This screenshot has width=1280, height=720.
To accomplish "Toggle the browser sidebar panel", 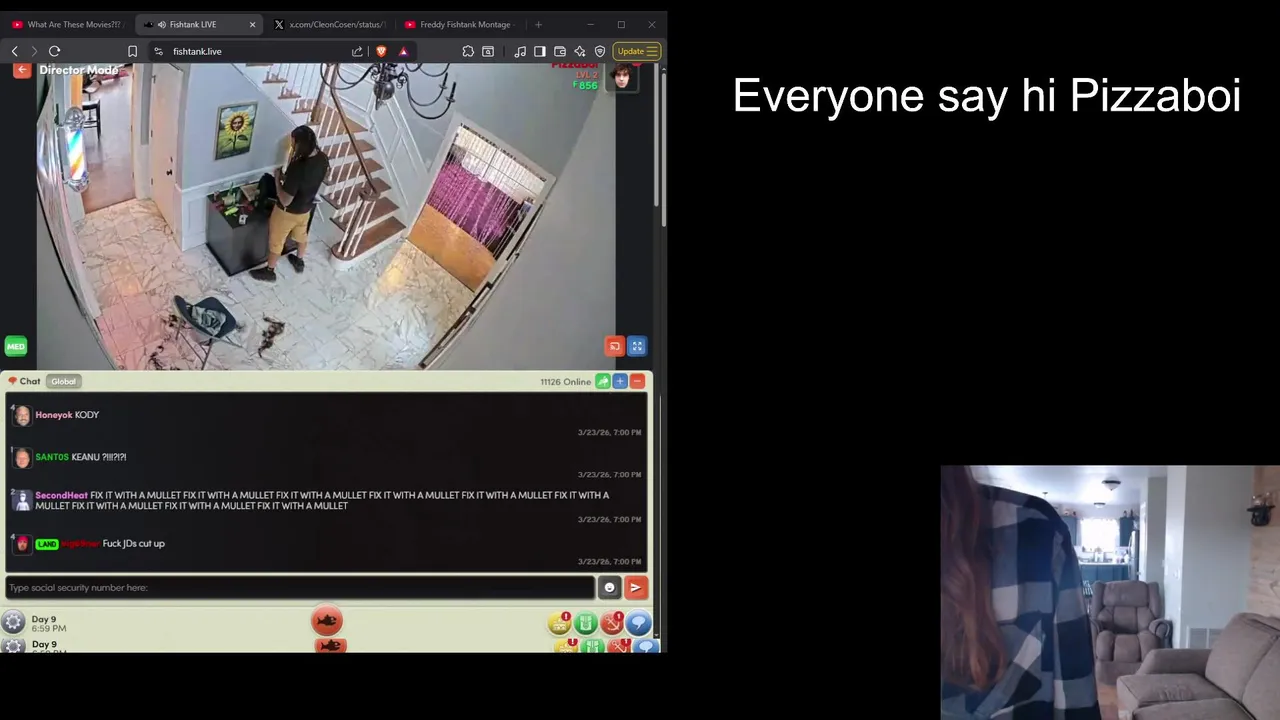I will click(540, 51).
